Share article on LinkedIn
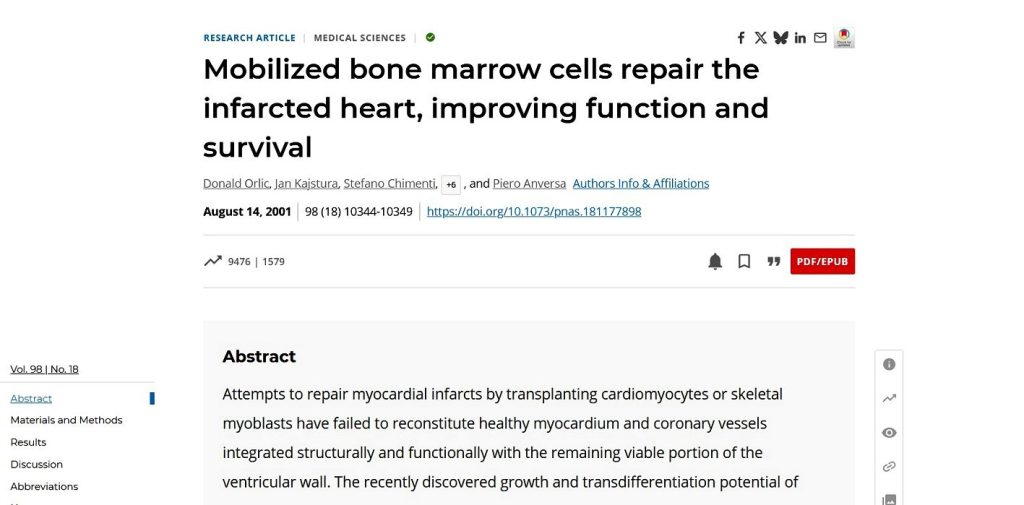Image resolution: width=1024 pixels, height=505 pixels. point(800,38)
